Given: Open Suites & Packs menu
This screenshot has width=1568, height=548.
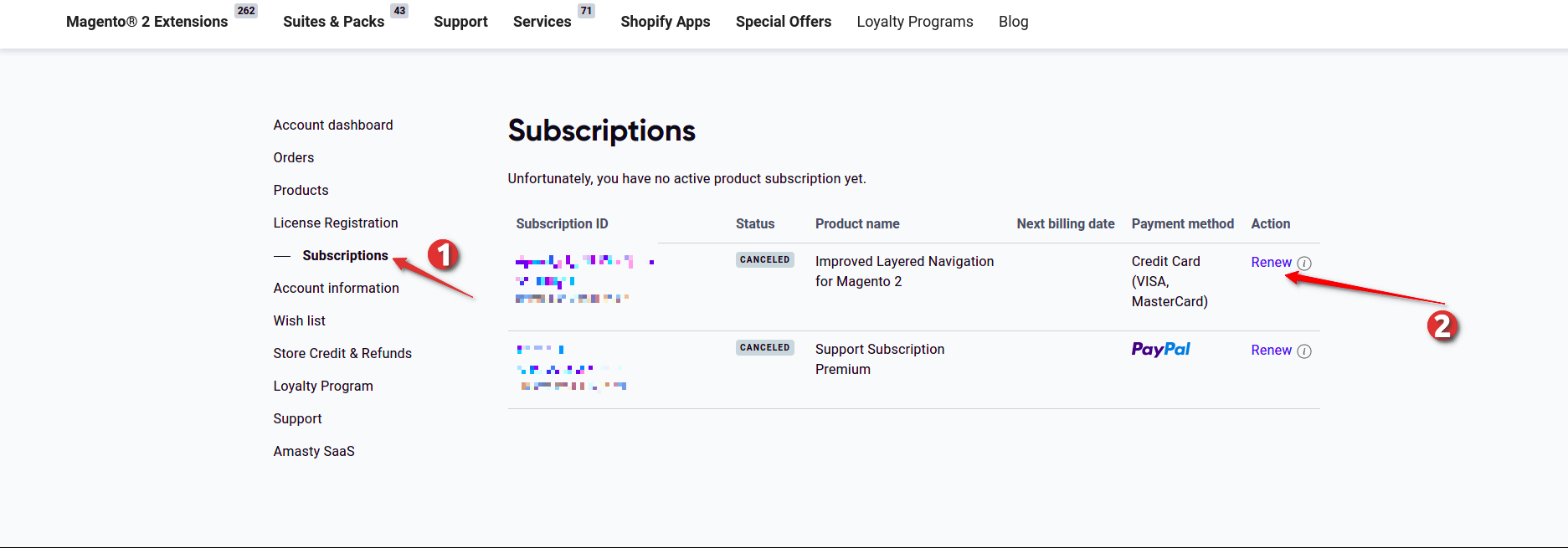Looking at the screenshot, I should [x=333, y=22].
